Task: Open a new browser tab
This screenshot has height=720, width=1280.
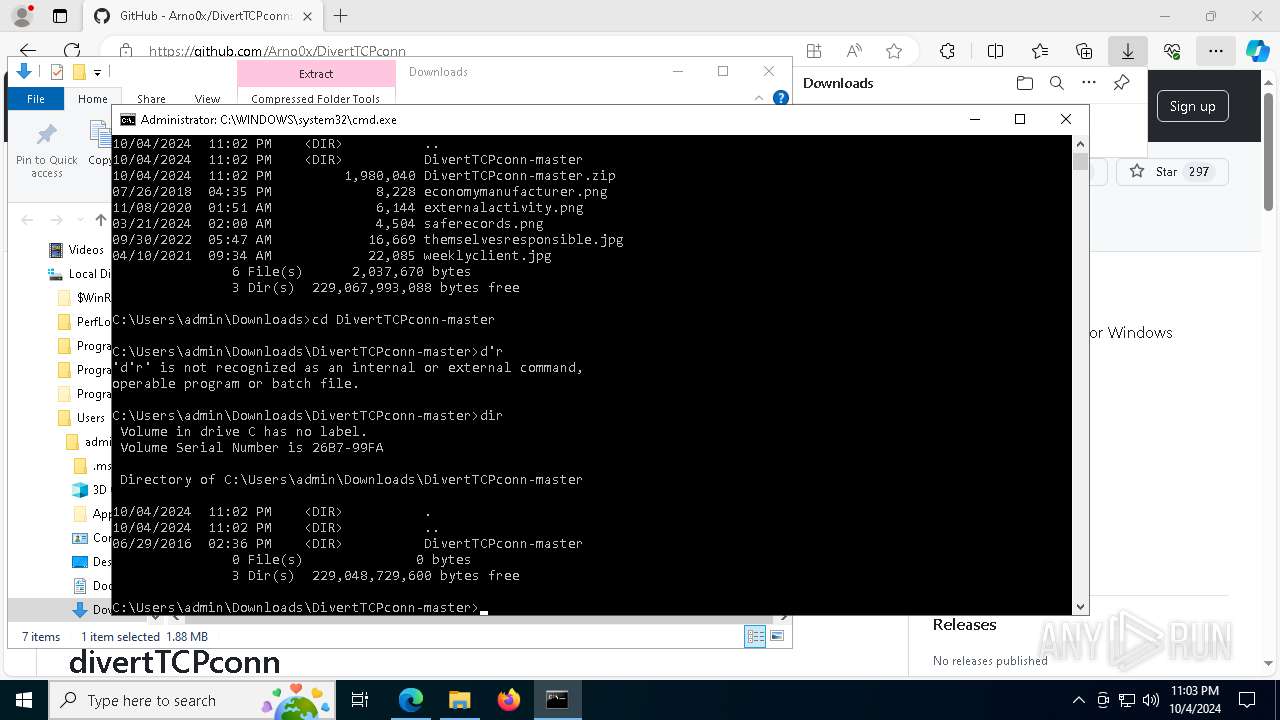Action: [341, 16]
